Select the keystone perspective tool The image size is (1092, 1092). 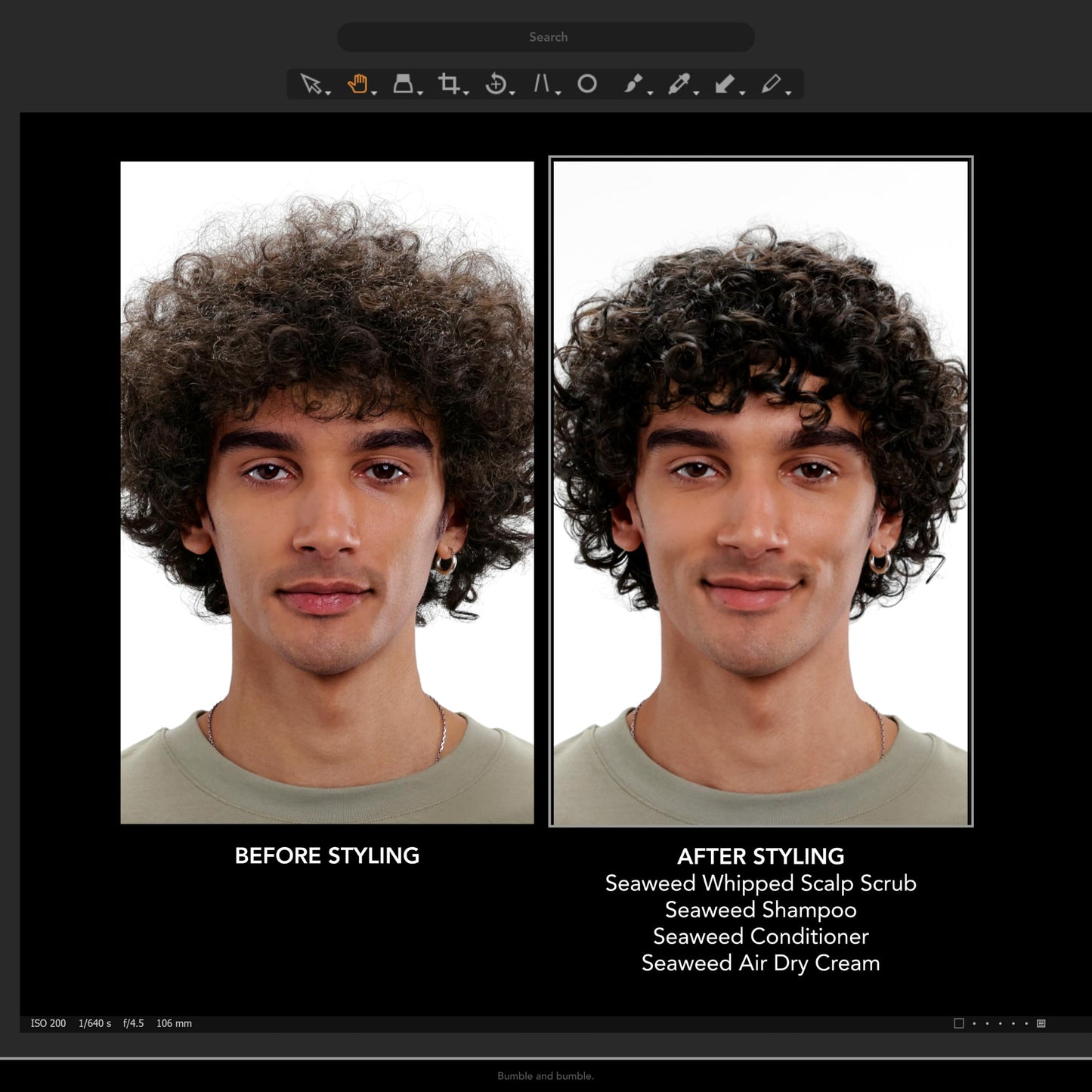(403, 84)
